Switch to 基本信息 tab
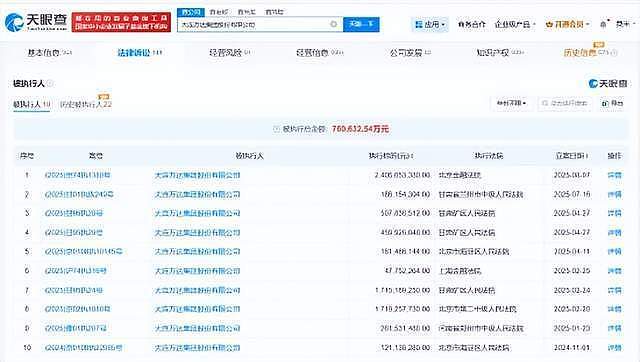 pos(49,53)
